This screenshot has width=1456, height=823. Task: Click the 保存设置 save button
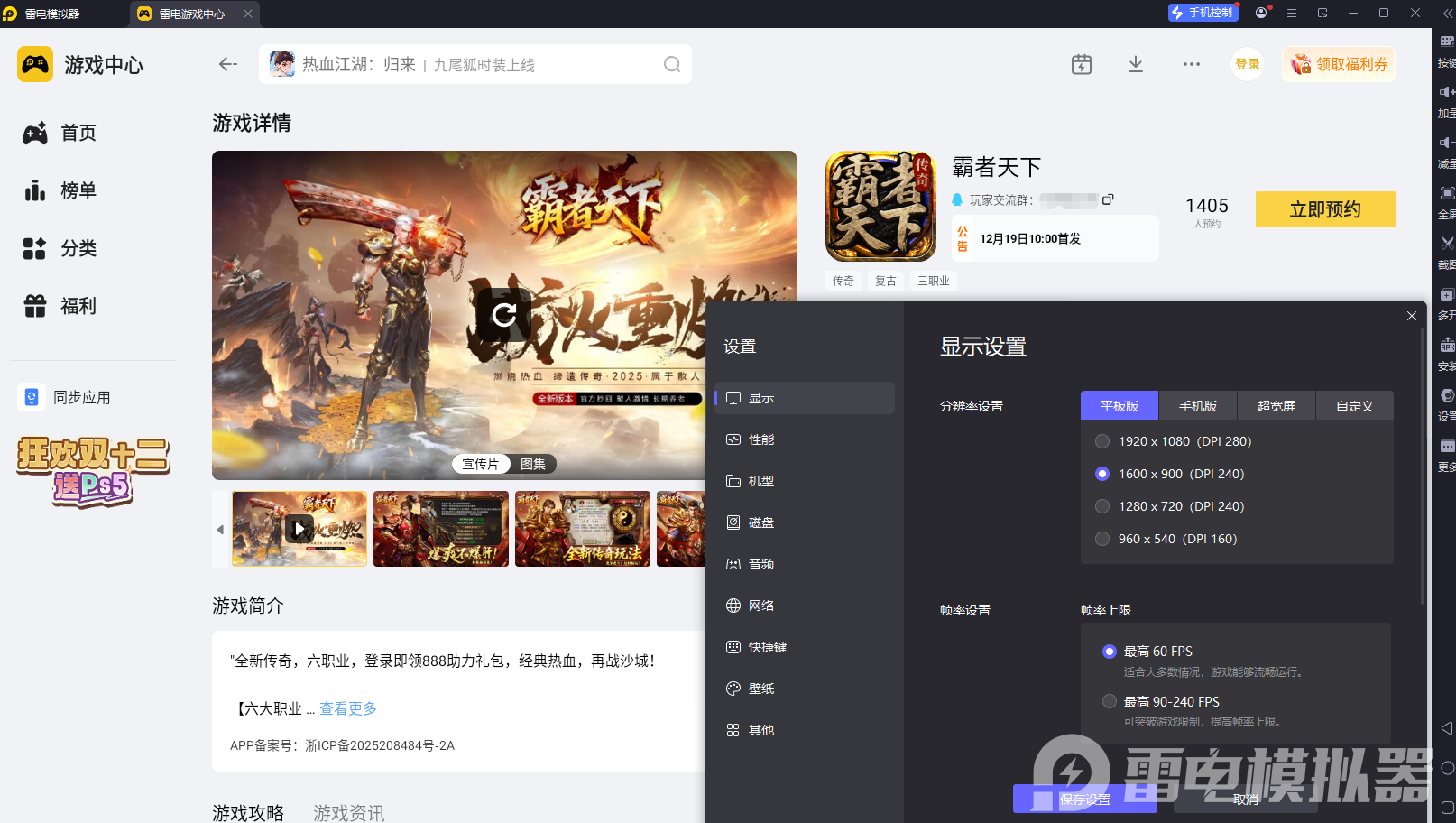click(1084, 800)
